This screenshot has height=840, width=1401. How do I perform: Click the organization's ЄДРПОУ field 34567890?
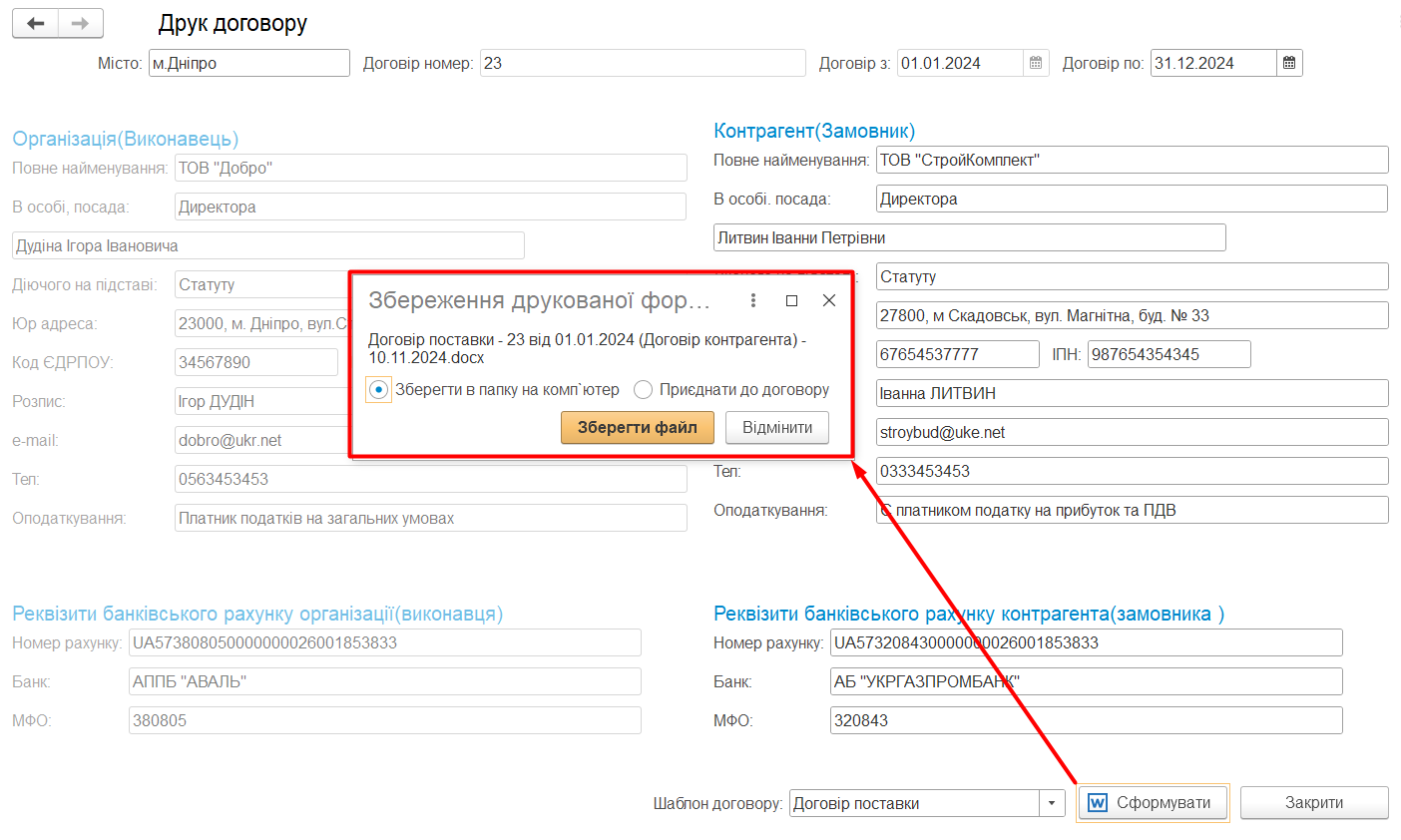point(256,362)
